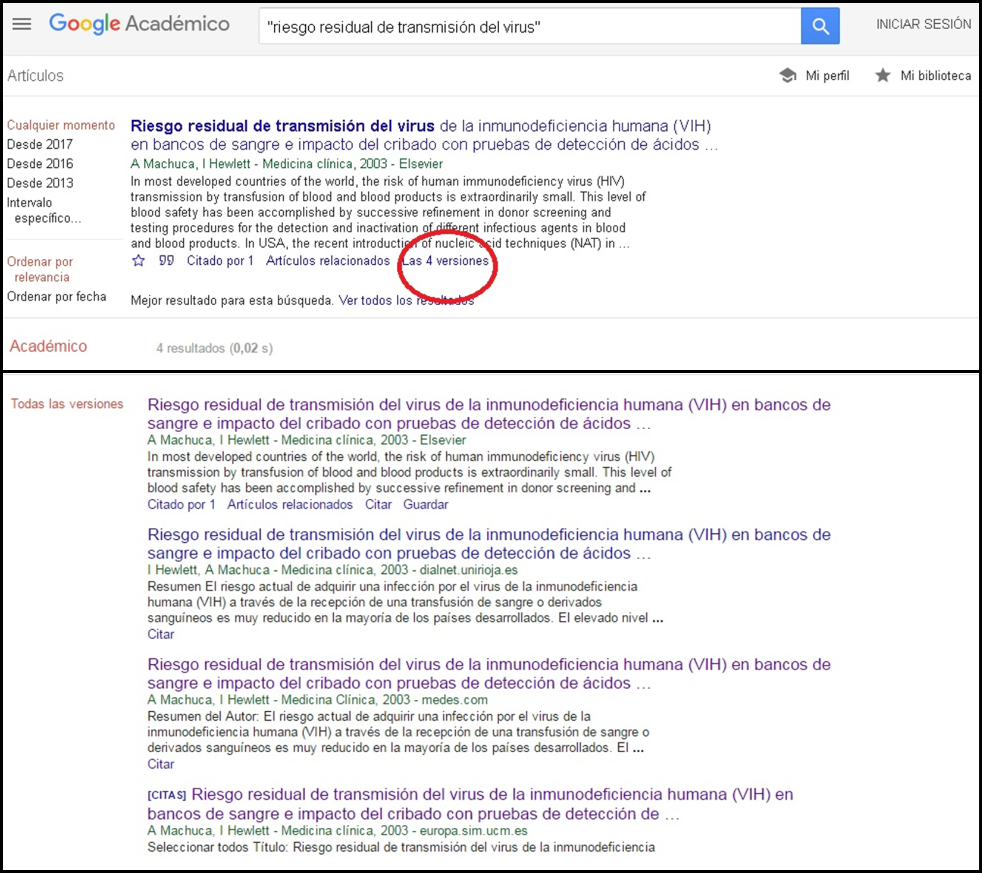The image size is (982, 873).
Task: Click INICIAR SESIÓN
Action: click(923, 25)
